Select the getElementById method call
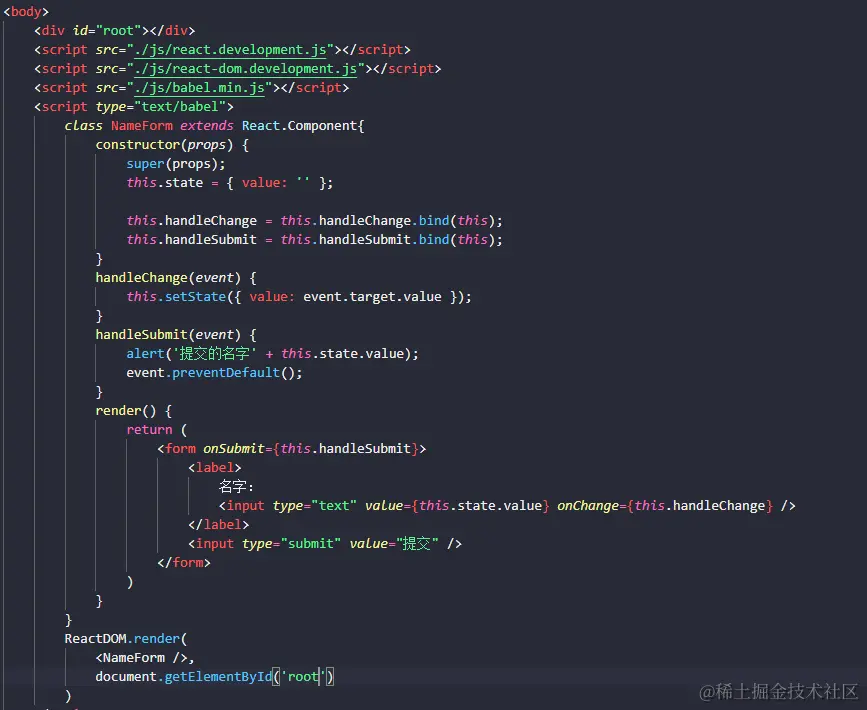Image resolution: width=867 pixels, height=710 pixels. tap(218, 677)
